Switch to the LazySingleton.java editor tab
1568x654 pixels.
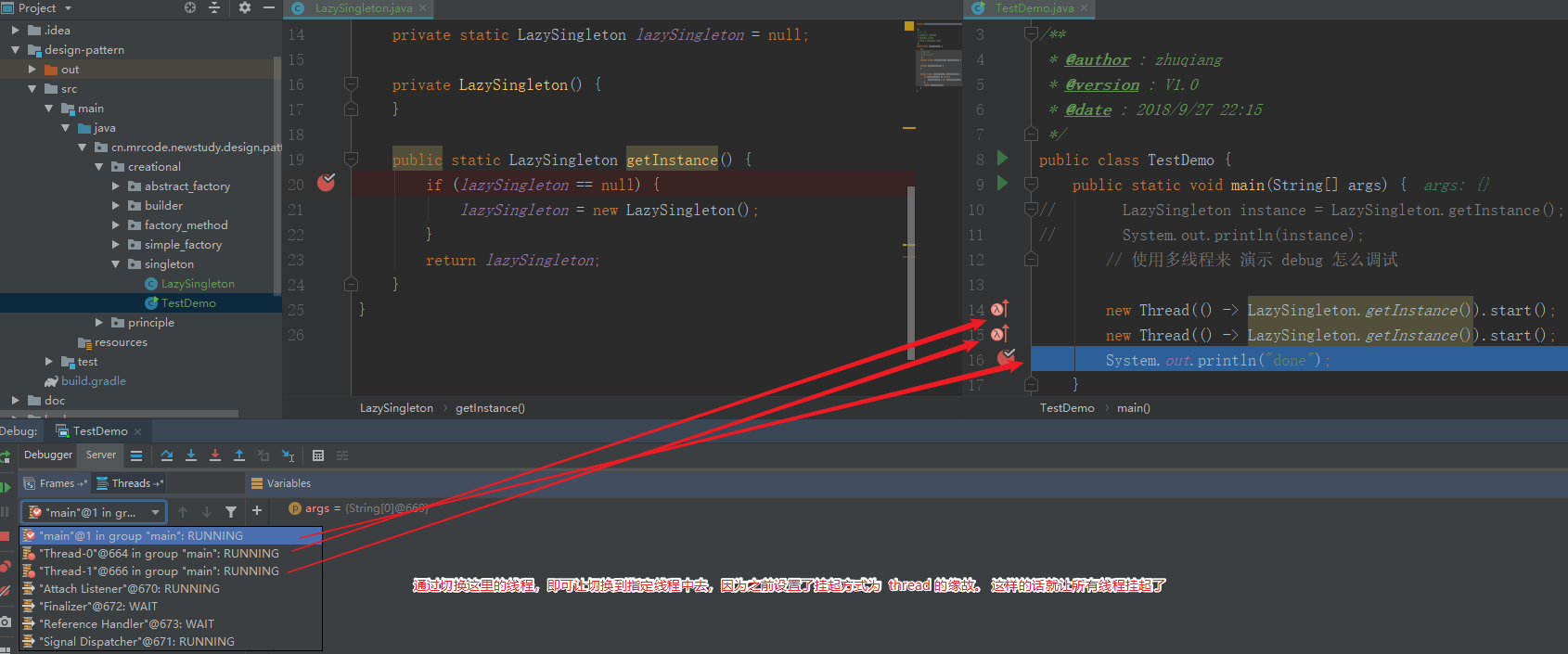pyautogui.click(x=363, y=8)
